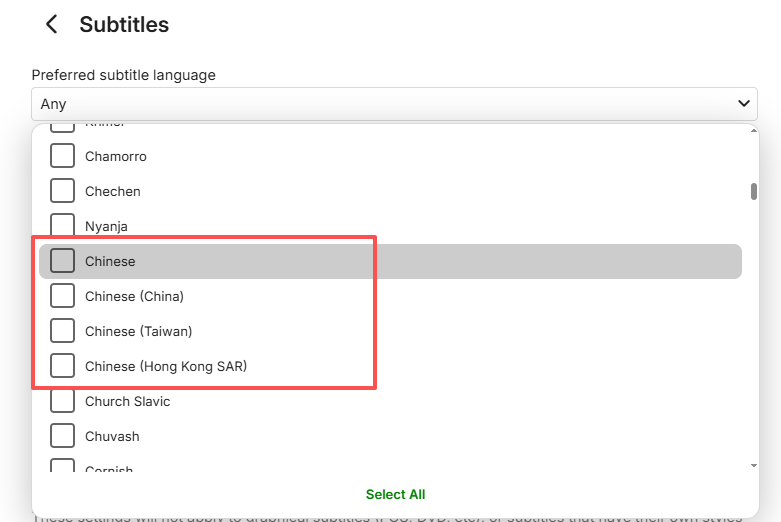The width and height of the screenshot is (781, 522).
Task: Click the Subtitles page heading
Action: coord(124,25)
